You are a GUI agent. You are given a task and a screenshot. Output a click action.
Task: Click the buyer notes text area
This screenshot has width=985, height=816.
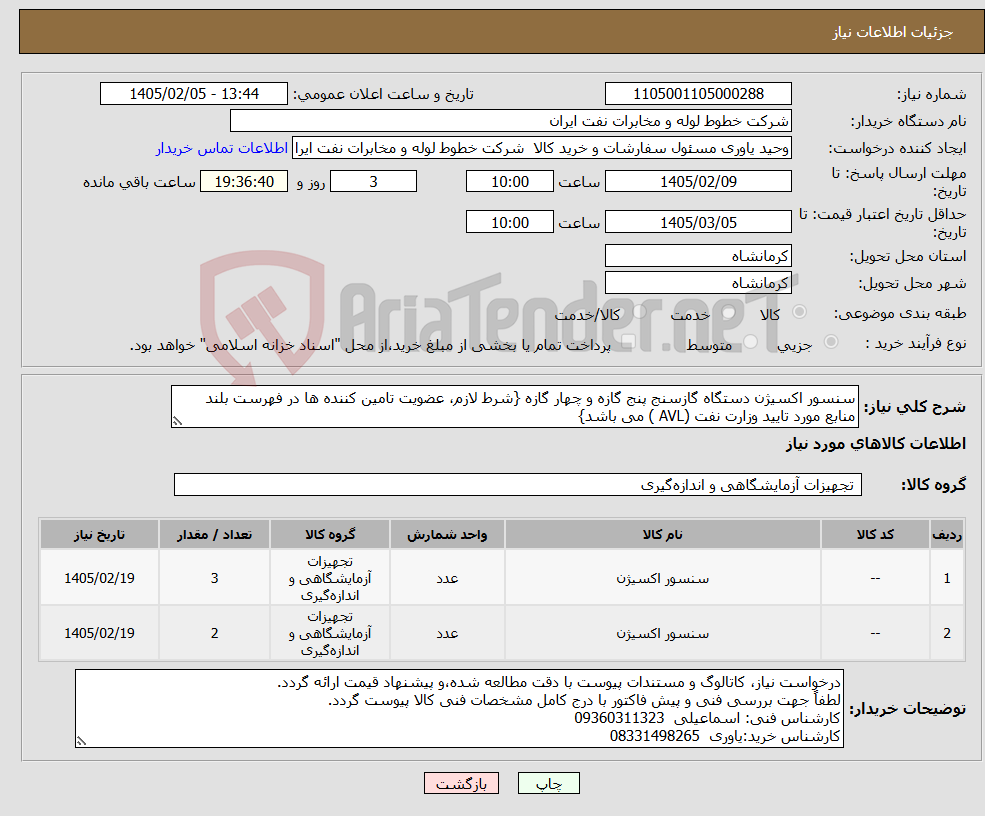pos(459,709)
